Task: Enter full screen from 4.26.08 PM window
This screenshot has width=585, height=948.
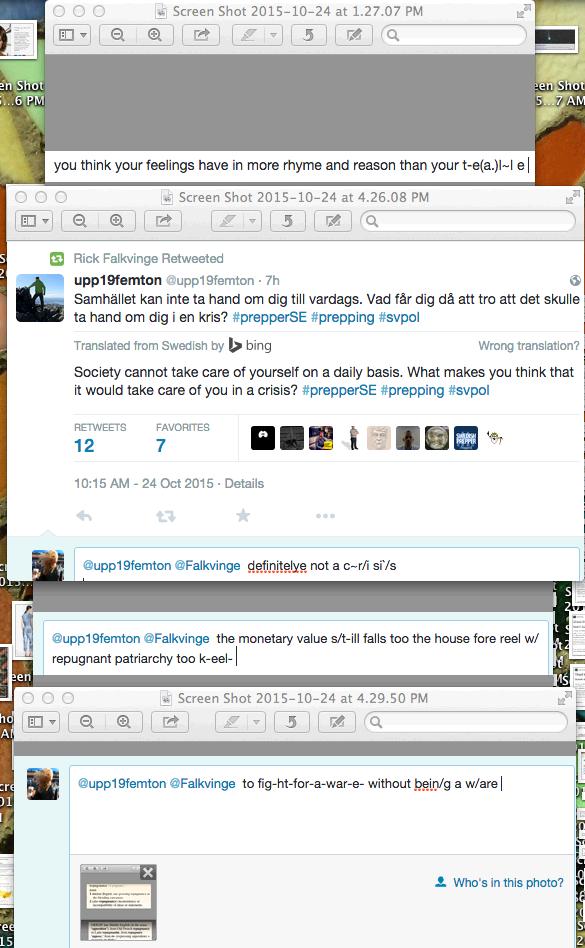Action: (571, 197)
